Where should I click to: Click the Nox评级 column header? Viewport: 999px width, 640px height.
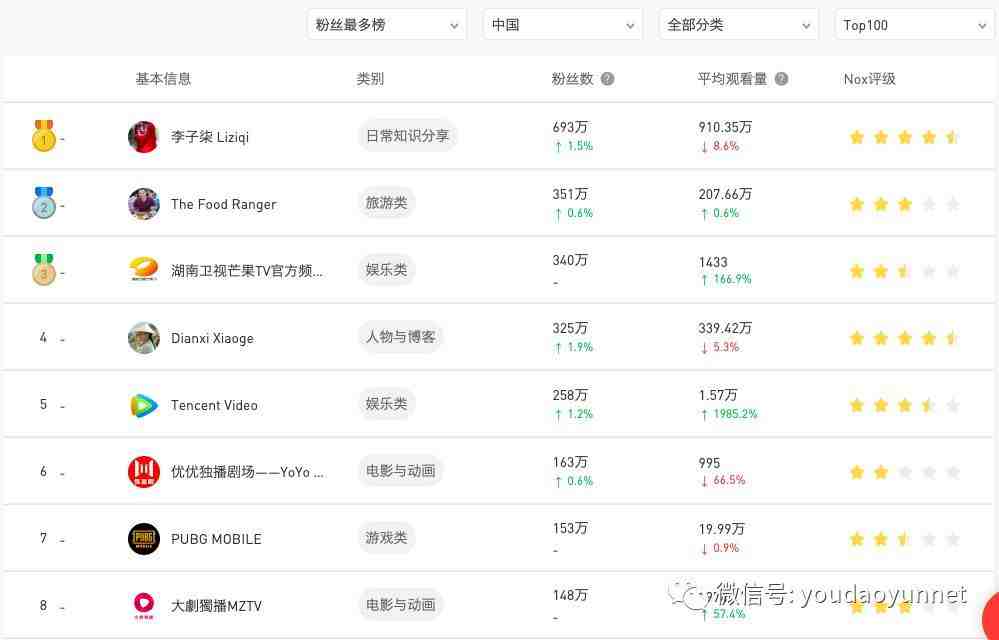tap(870, 79)
